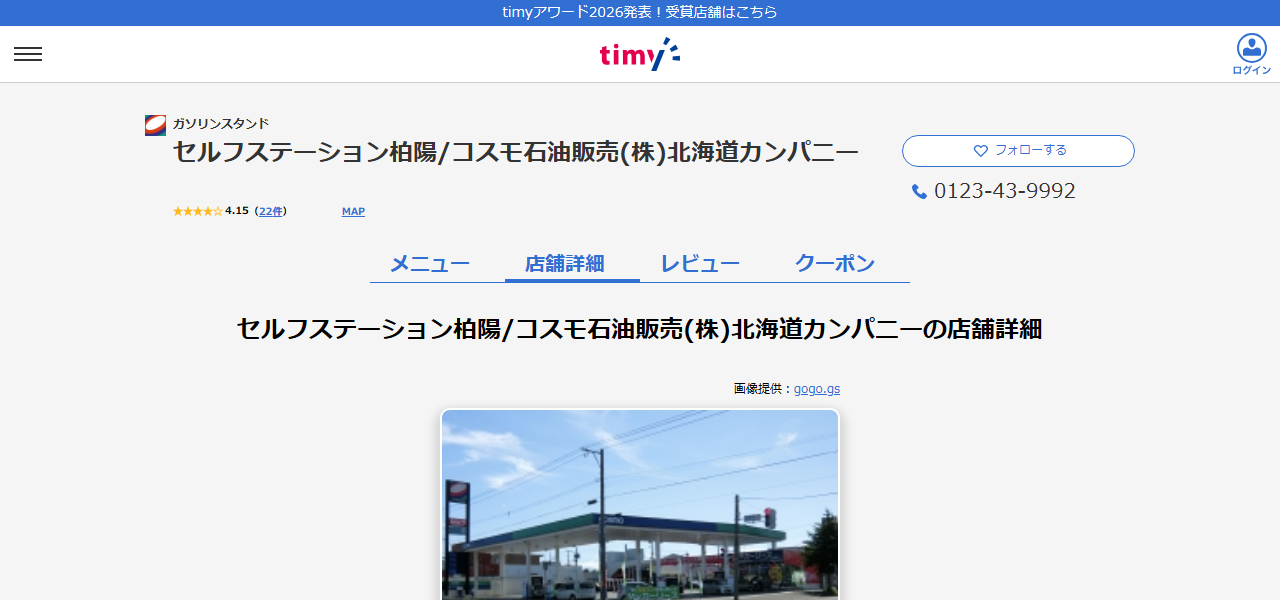Viewport: 1280px width, 600px height.
Task: Open the hamburger menu
Action: pos(28,54)
